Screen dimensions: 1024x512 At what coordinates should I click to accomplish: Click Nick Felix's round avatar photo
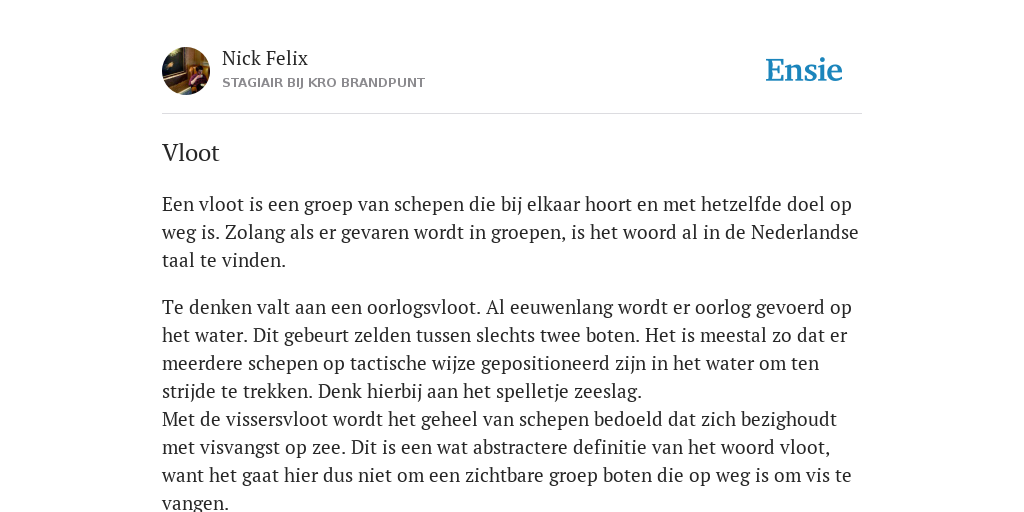186,71
